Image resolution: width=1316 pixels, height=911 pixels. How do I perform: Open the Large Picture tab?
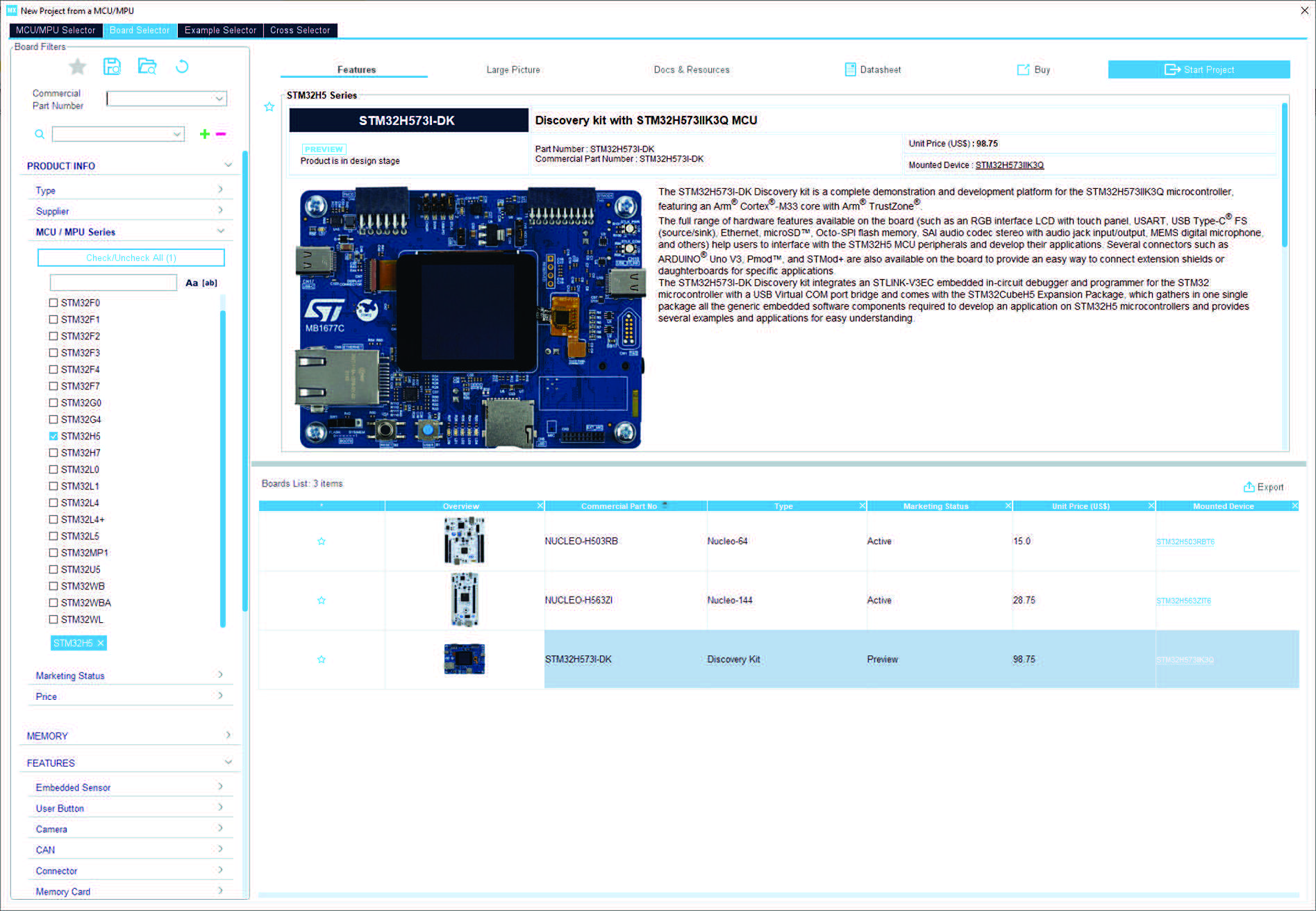click(513, 70)
